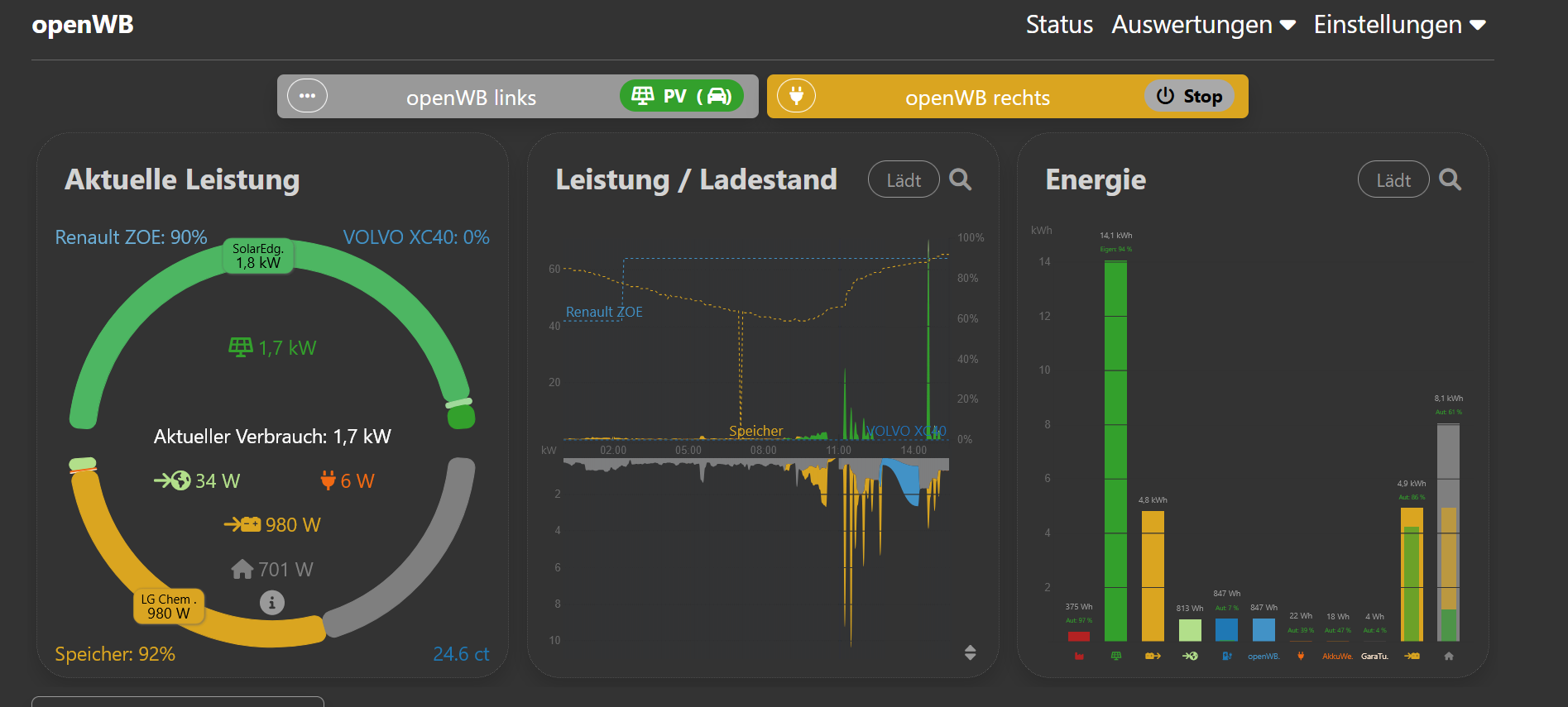Stop charging on openWB rechts
Image resolution: width=1568 pixels, height=707 pixels.
[1189, 96]
